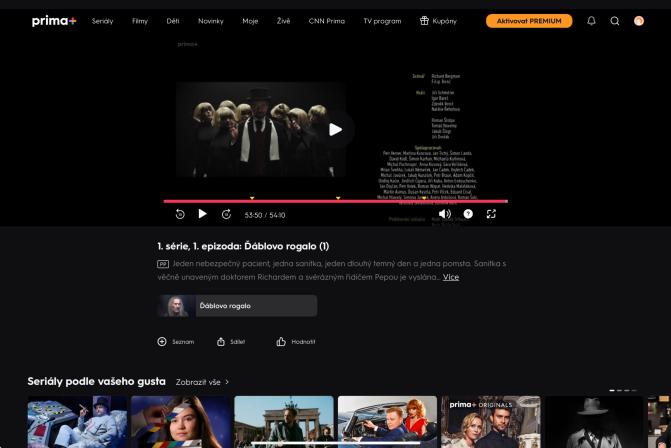Play video using the large center play button
The height and width of the screenshot is (448, 671).
(335, 130)
